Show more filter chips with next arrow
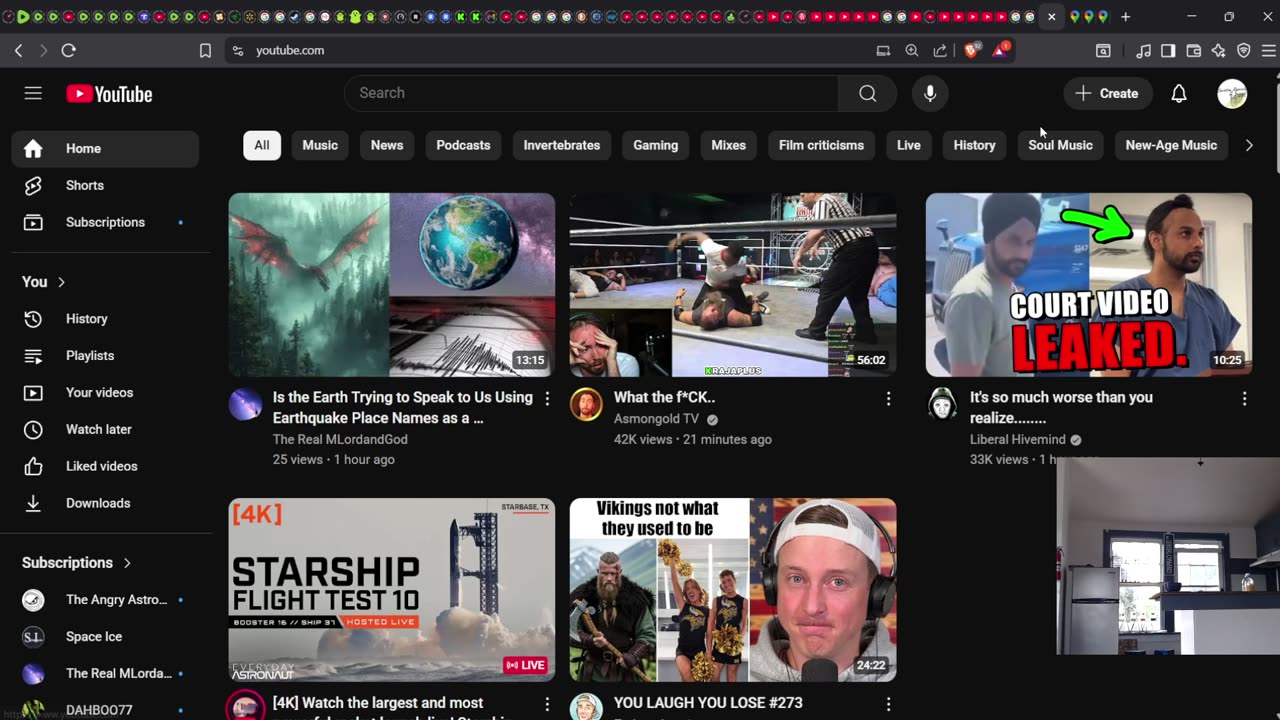 click(x=1248, y=145)
